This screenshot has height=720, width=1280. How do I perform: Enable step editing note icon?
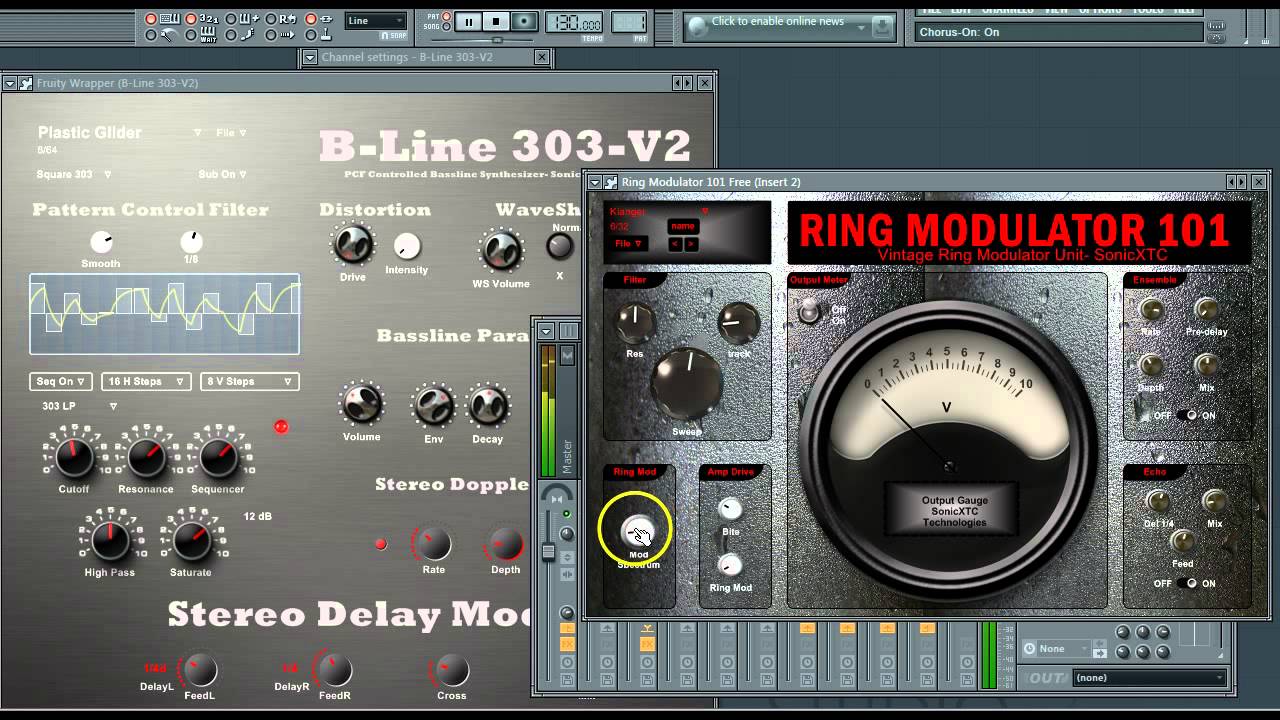[x=247, y=35]
